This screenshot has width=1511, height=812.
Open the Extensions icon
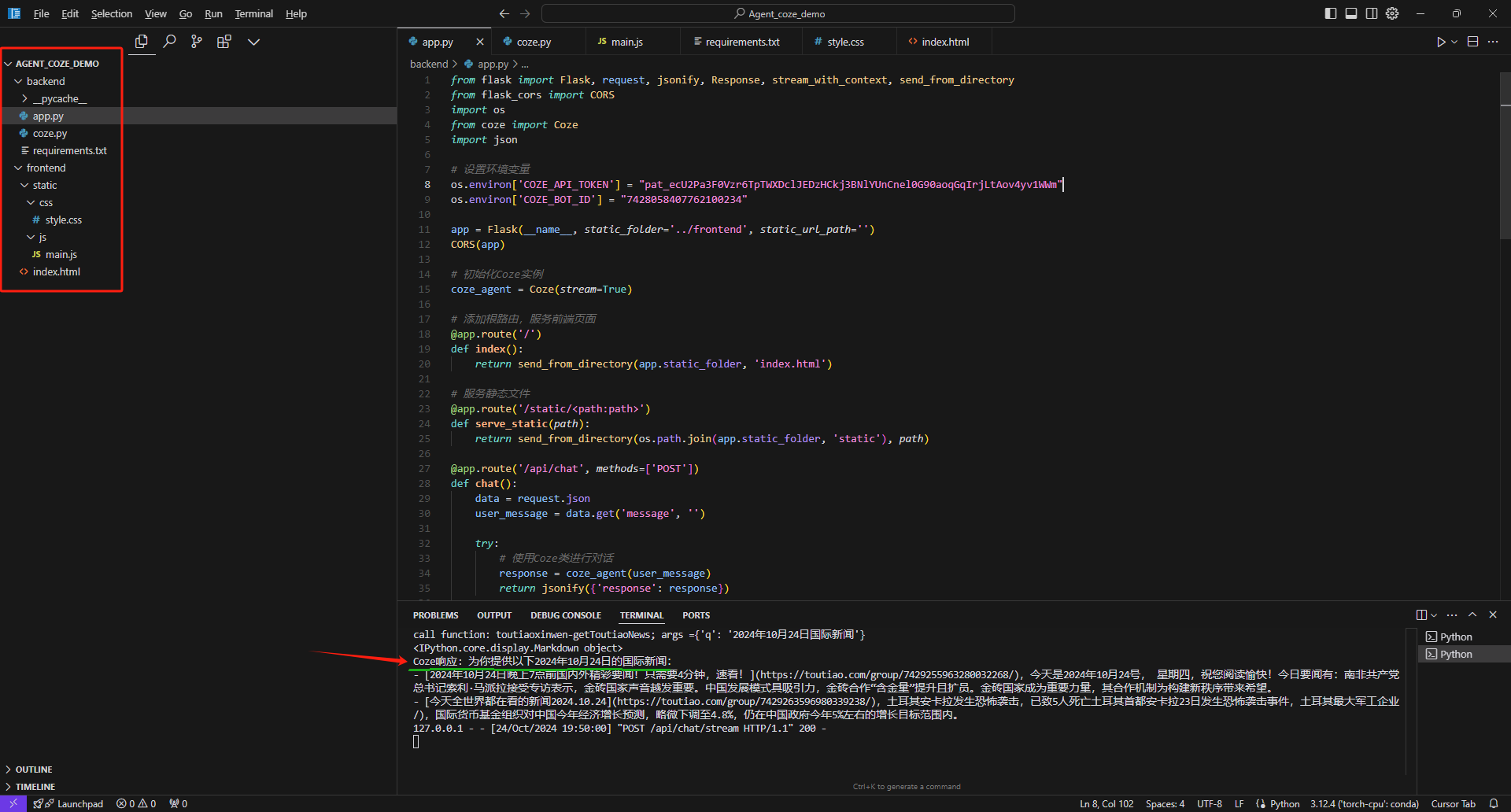point(224,42)
